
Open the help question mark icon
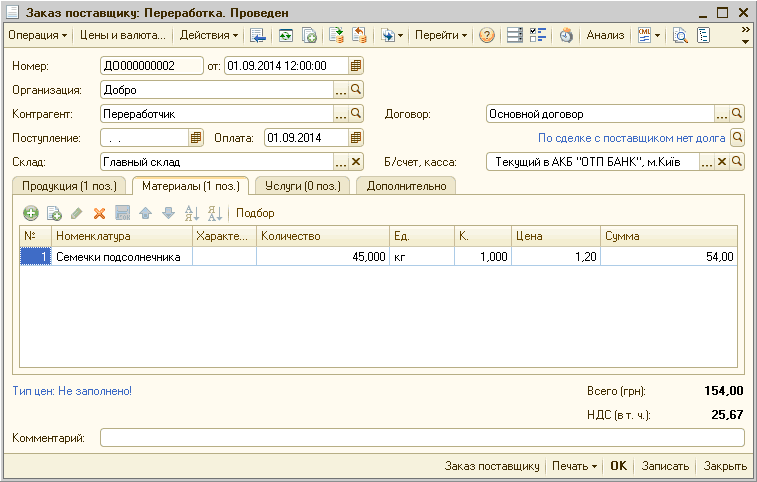487,35
